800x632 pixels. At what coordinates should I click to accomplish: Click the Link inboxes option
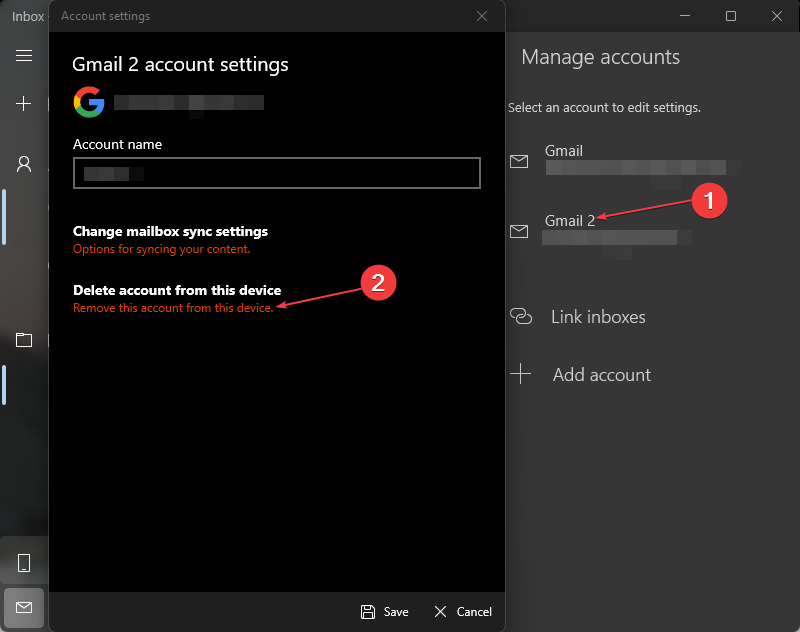click(598, 317)
